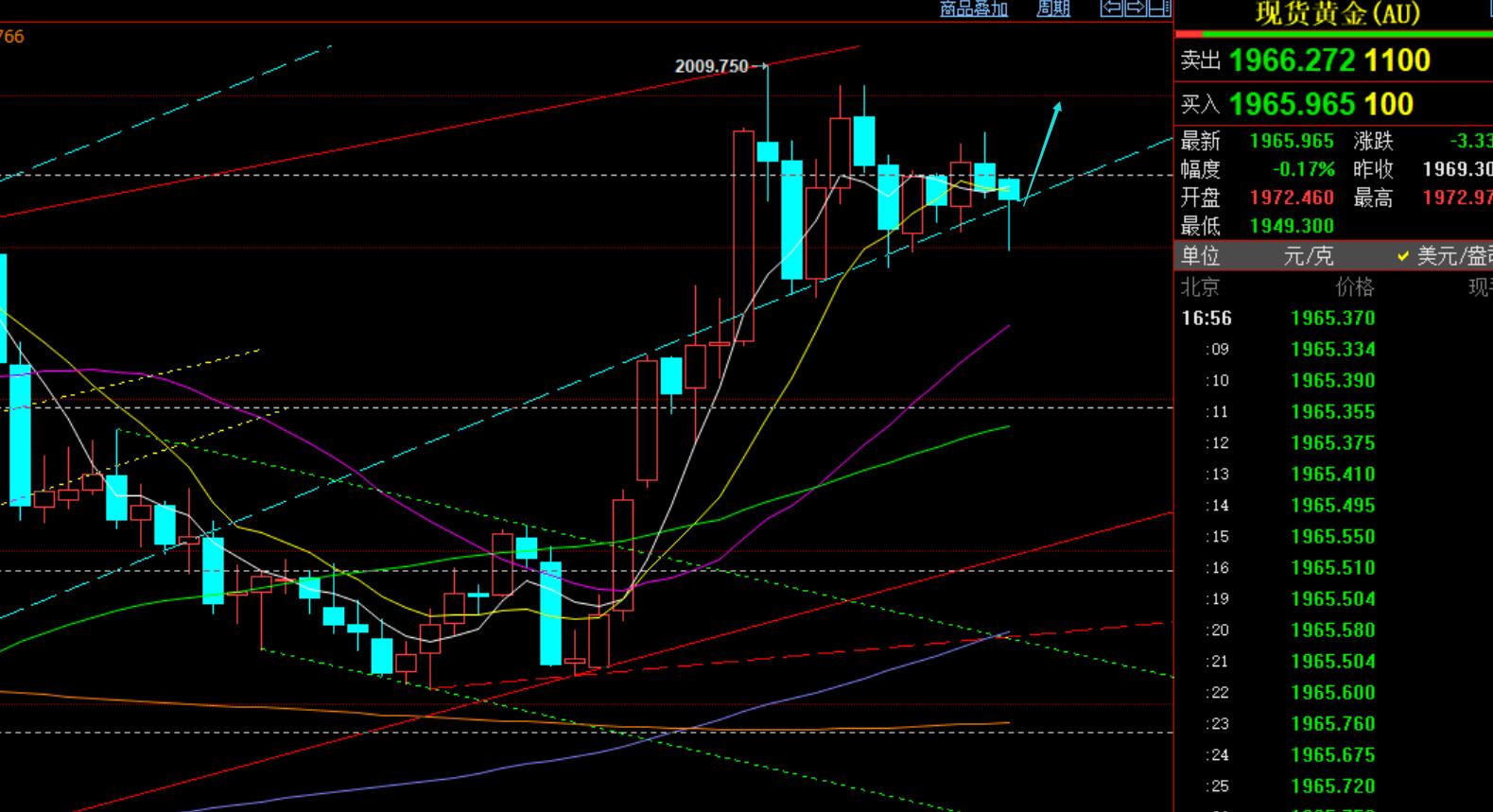Select the :10 tick price 1965.390
Screen dimensions: 1493x812
pyautogui.click(x=1333, y=381)
